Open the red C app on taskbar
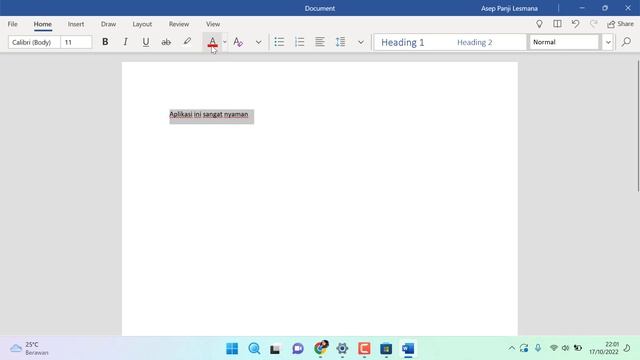The height and width of the screenshot is (360, 640). pyautogui.click(x=364, y=349)
